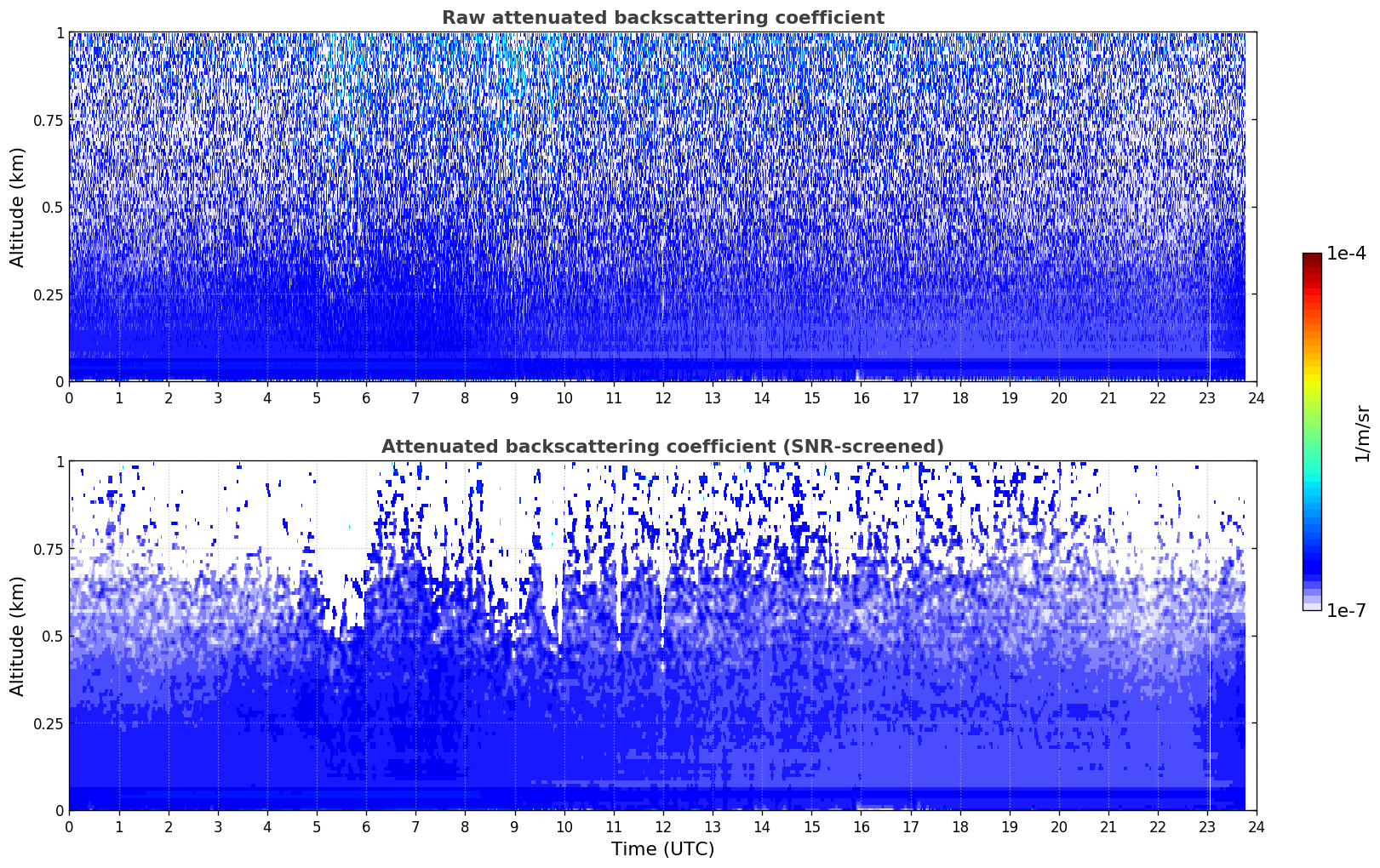The height and width of the screenshot is (868, 1380).
Task: Select hour 20 tick under the SNR-screened plot
Action: click(x=1058, y=827)
